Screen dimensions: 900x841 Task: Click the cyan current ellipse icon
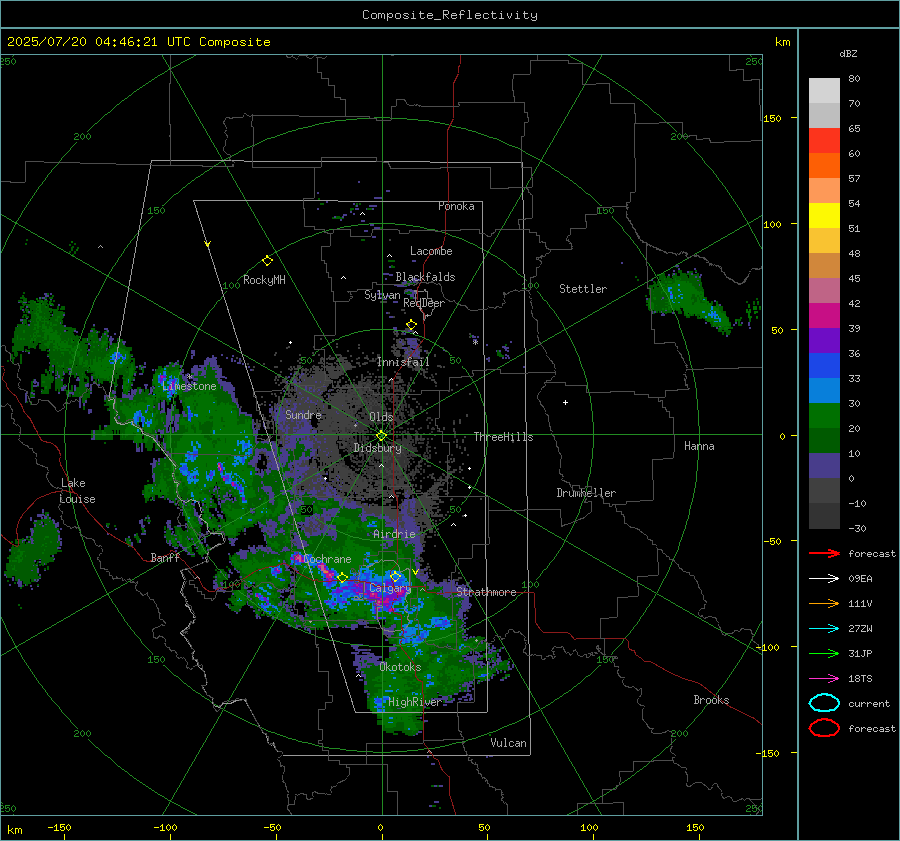824,703
